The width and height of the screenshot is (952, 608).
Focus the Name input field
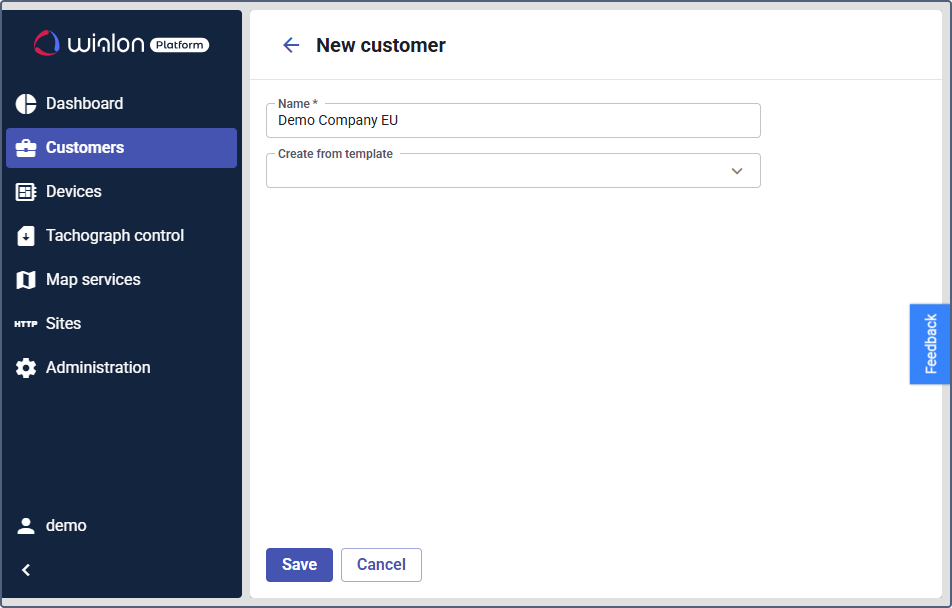pos(512,121)
